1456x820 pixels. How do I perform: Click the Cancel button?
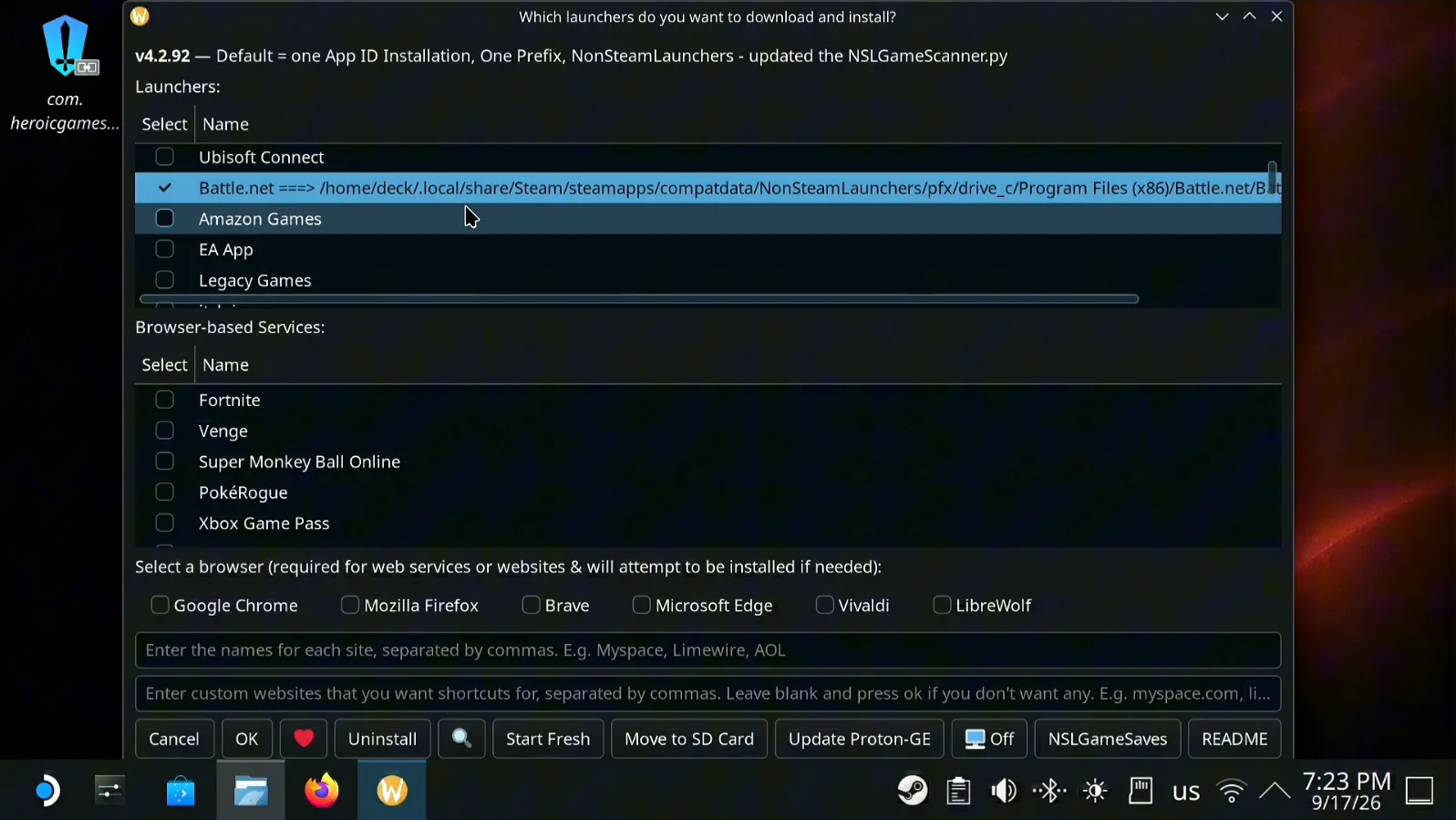(x=174, y=738)
